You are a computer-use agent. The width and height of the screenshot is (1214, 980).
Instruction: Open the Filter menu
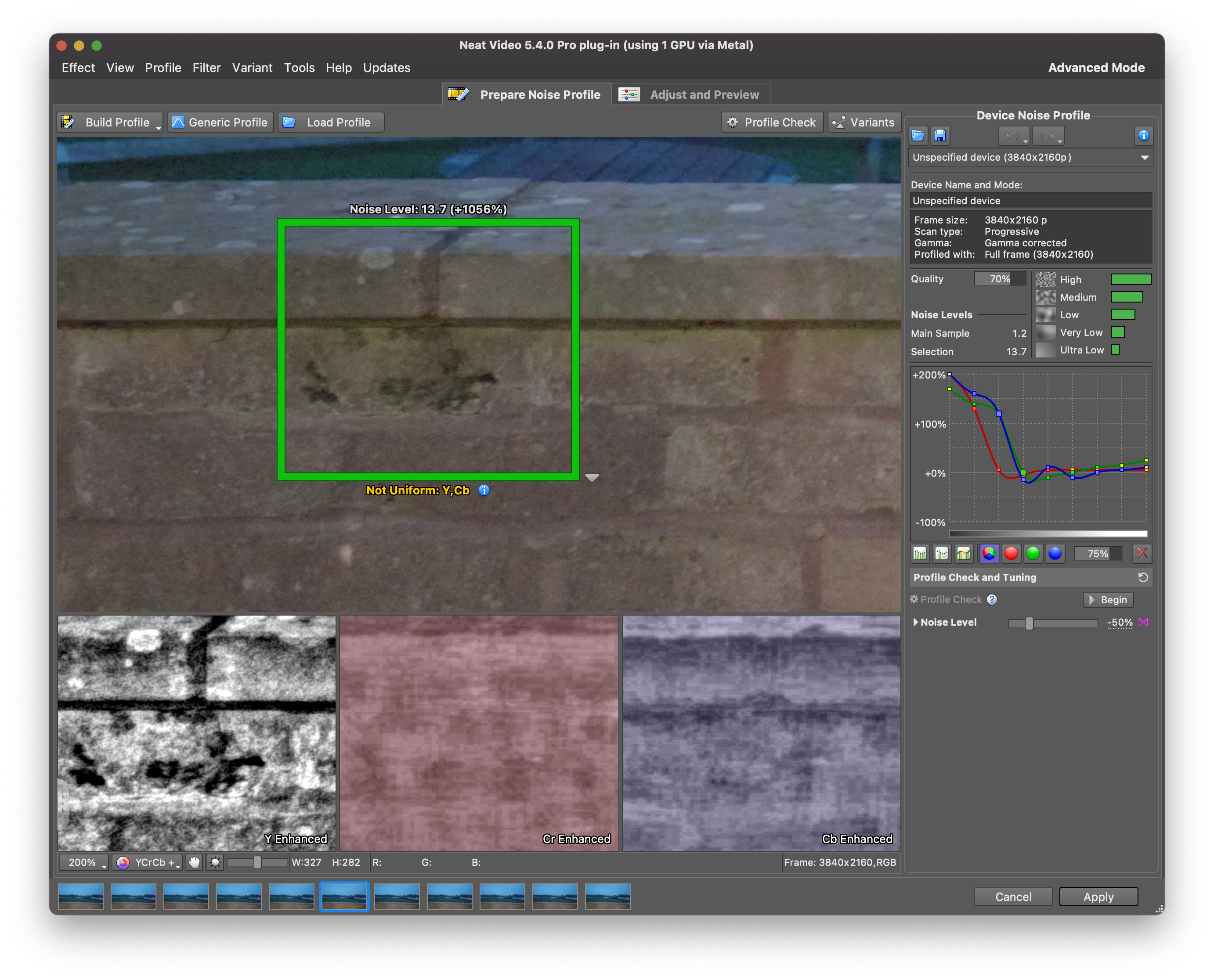[x=206, y=68]
